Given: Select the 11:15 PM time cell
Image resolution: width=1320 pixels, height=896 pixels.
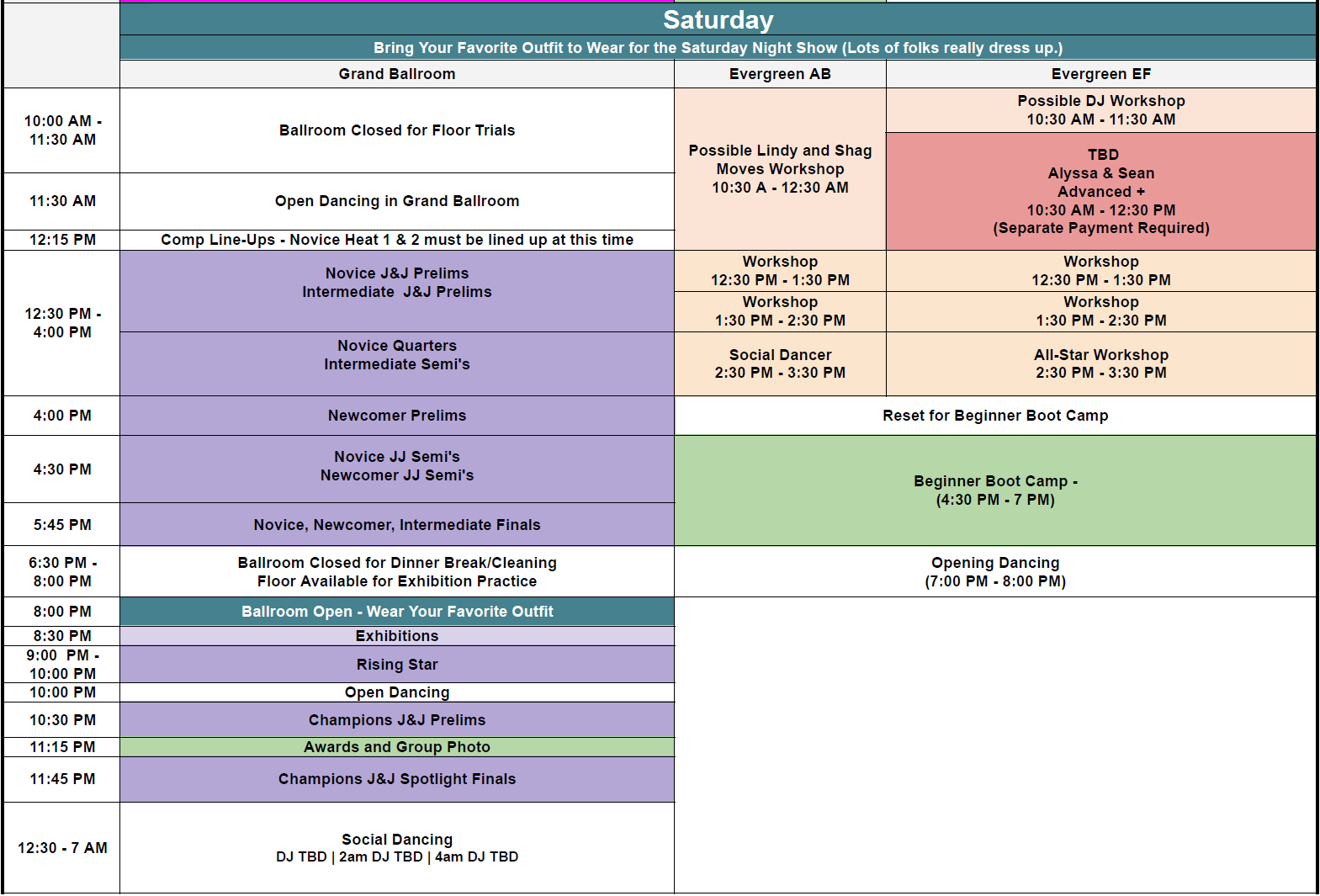Looking at the screenshot, I should pyautogui.click(x=62, y=747).
